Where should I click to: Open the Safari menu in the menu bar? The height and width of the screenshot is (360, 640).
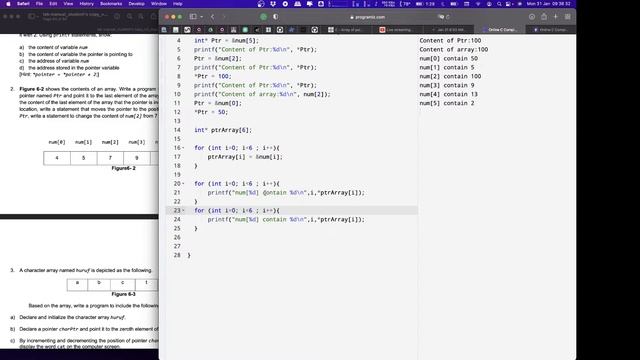pyautogui.click(x=23, y=4)
